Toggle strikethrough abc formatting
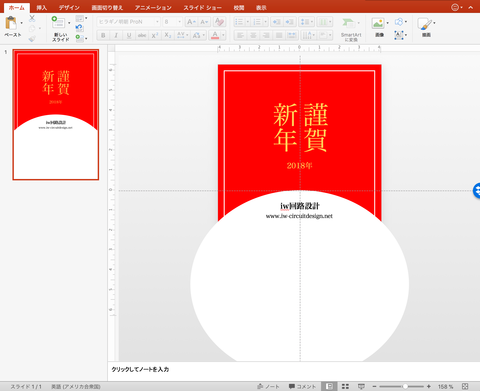This screenshot has width=480, height=391. coord(142,35)
